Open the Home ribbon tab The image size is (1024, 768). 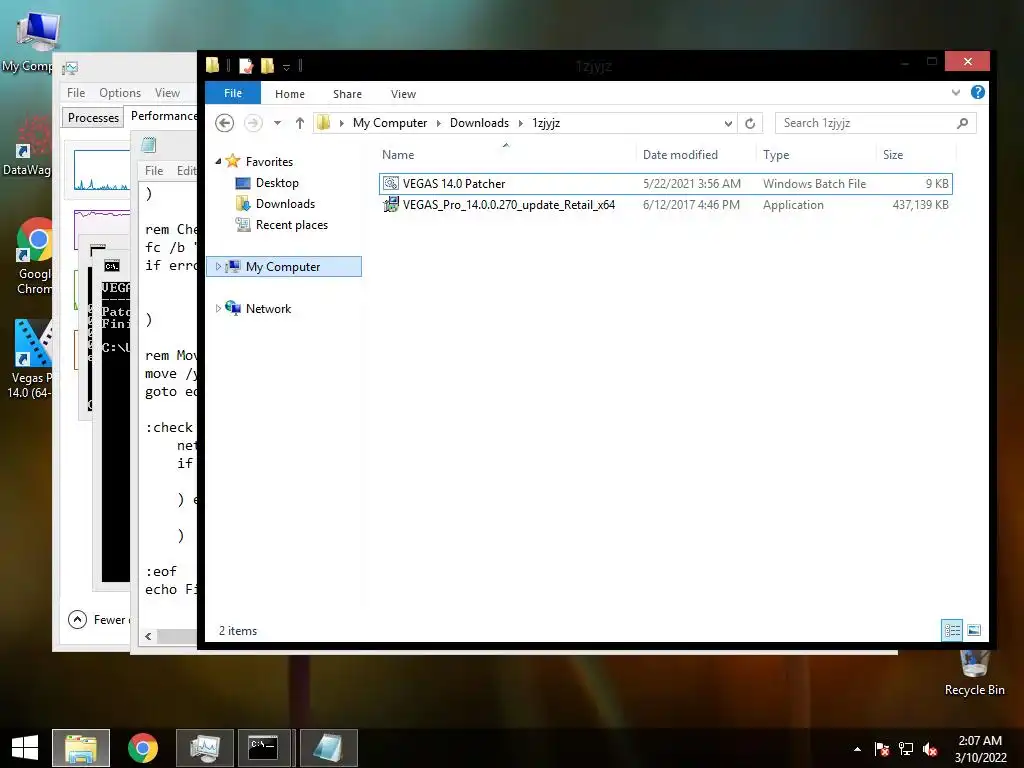(289, 94)
